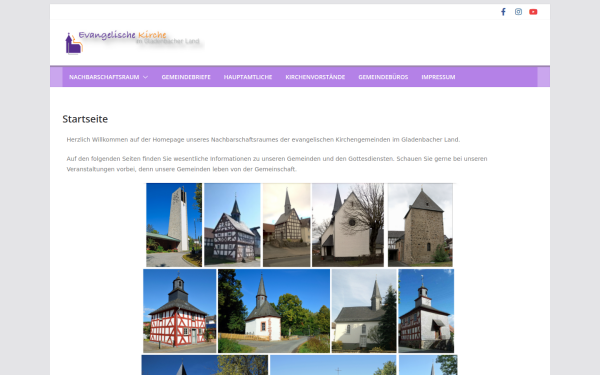Expand the Nachbarschaftsraum submenu chevron
Screen dimensions: 600x375
[145, 77]
